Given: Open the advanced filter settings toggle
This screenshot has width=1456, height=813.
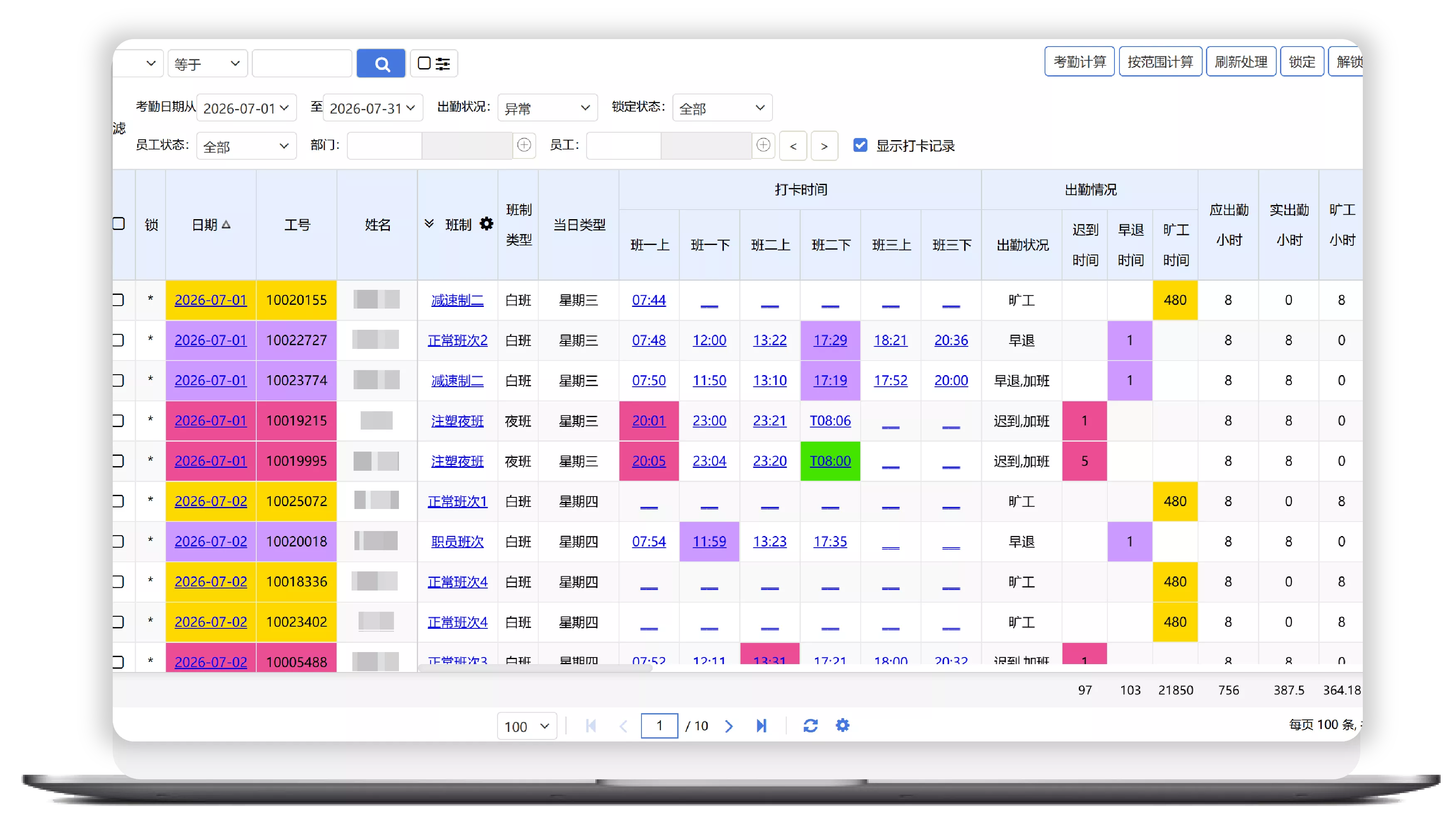Looking at the screenshot, I should (433, 63).
